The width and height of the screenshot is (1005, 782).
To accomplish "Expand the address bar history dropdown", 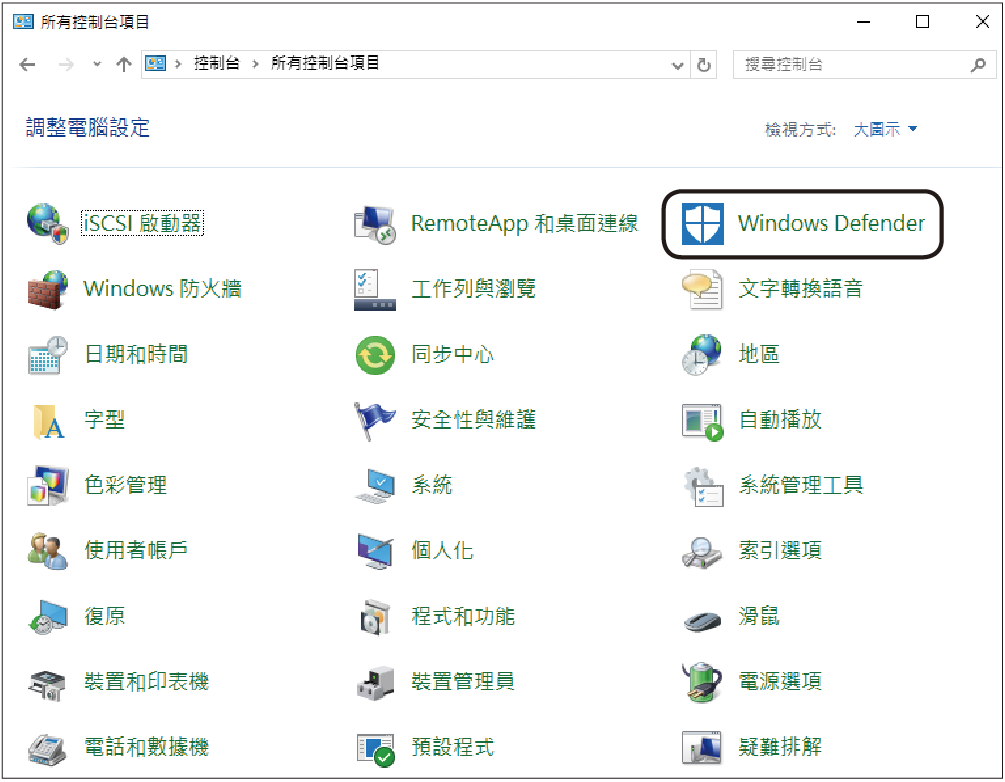I will pyautogui.click(x=677, y=65).
